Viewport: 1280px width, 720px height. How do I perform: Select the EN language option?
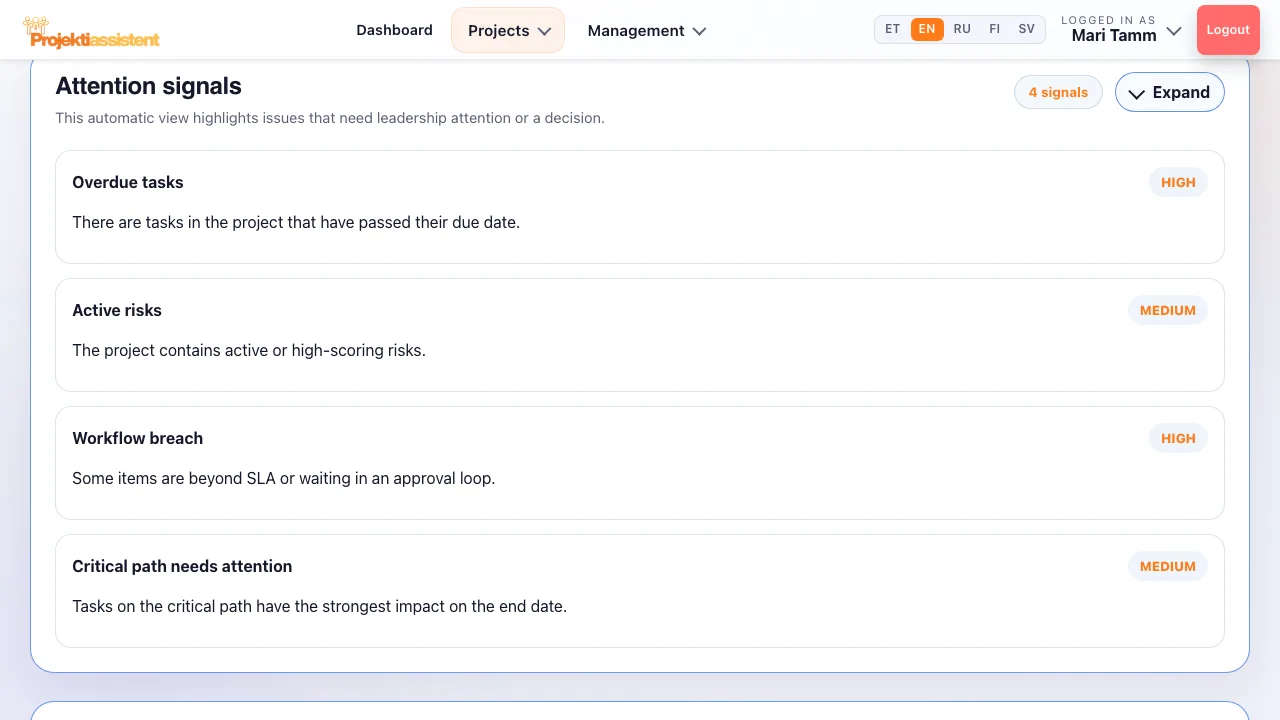point(927,29)
